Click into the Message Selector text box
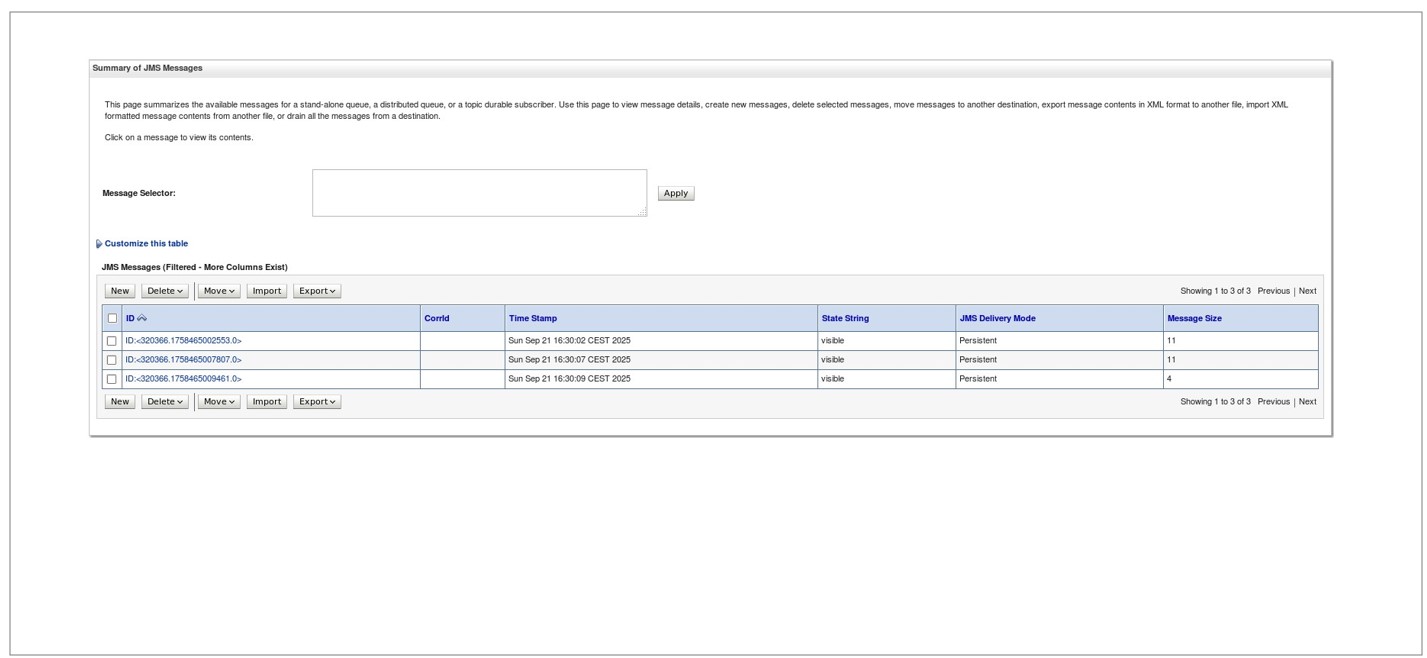 [479, 193]
